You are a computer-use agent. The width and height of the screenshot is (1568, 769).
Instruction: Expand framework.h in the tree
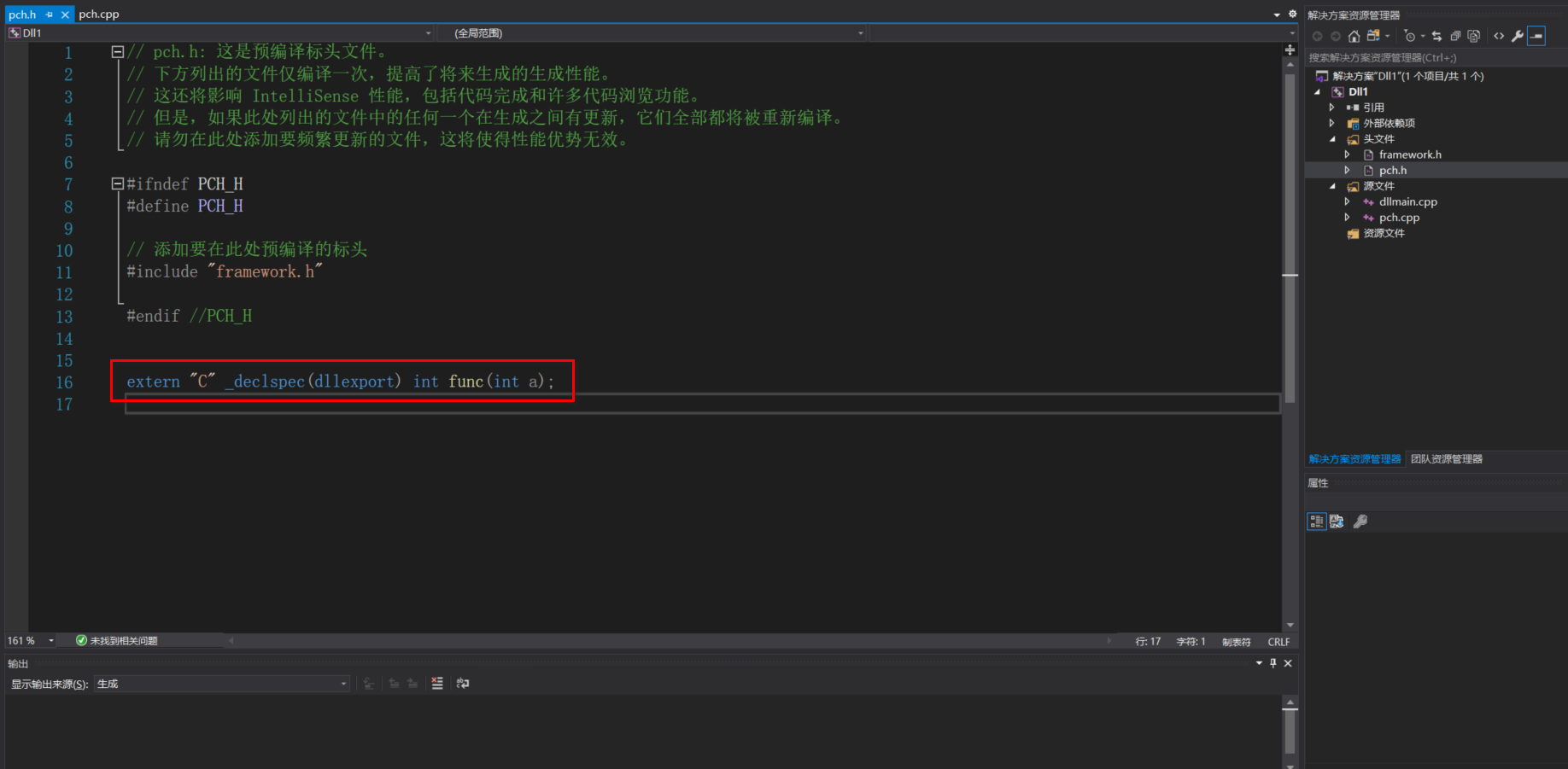pos(1348,154)
